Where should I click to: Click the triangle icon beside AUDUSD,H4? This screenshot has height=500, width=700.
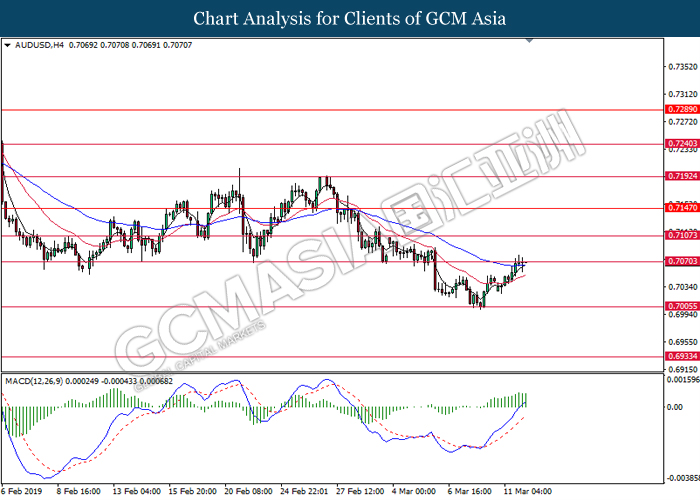click(8, 46)
